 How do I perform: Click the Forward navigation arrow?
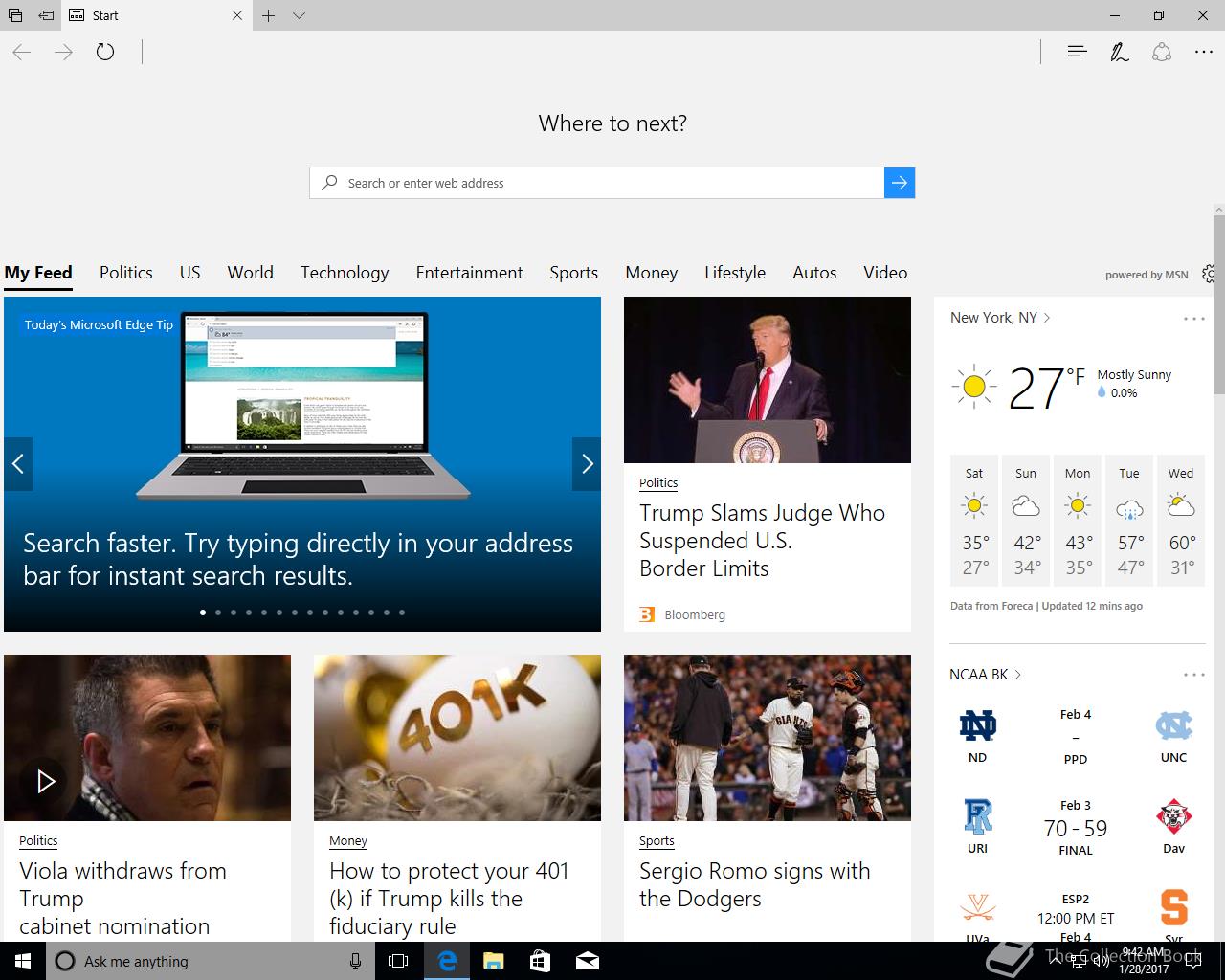click(64, 52)
